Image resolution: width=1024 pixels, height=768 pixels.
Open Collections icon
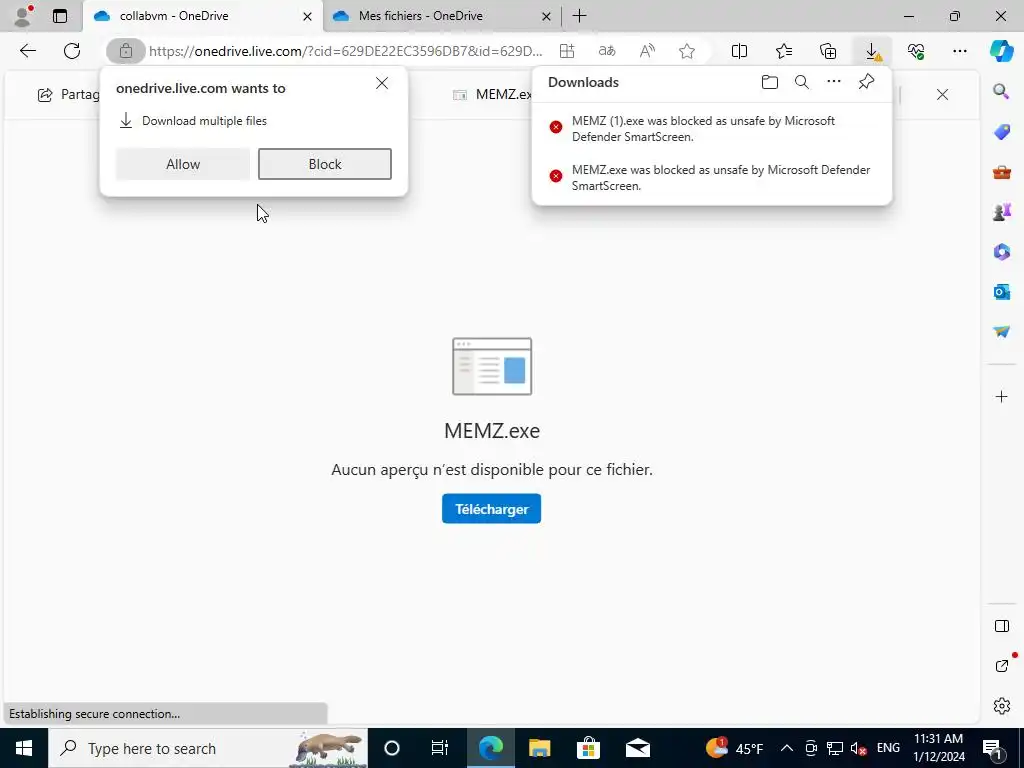[x=828, y=51]
